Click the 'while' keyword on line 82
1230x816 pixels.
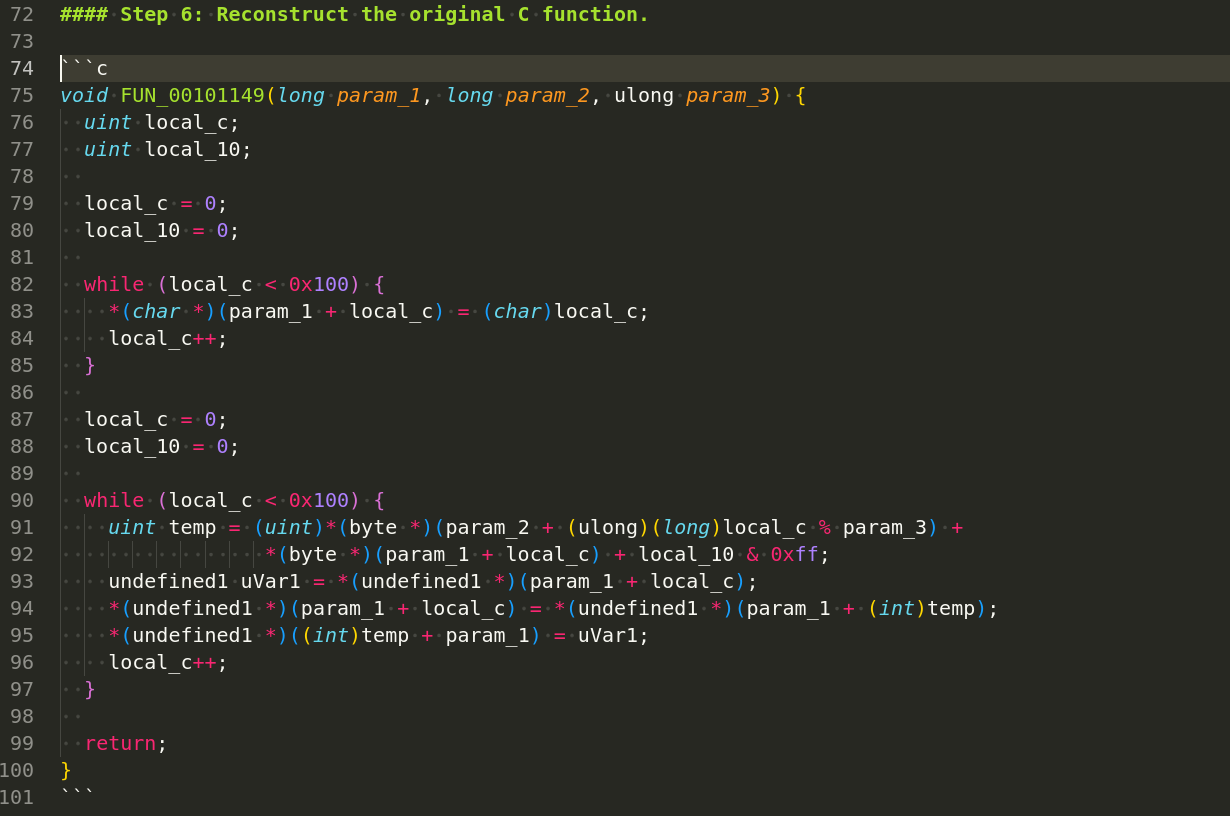click(114, 284)
